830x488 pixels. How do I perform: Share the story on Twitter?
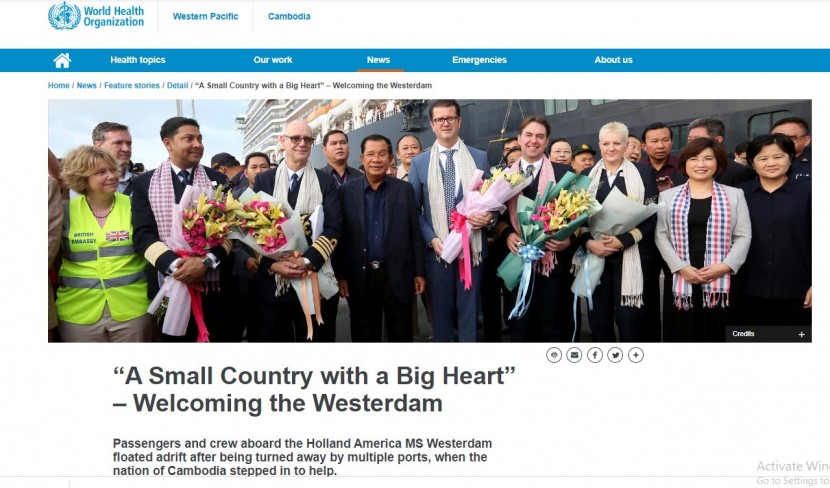click(615, 355)
